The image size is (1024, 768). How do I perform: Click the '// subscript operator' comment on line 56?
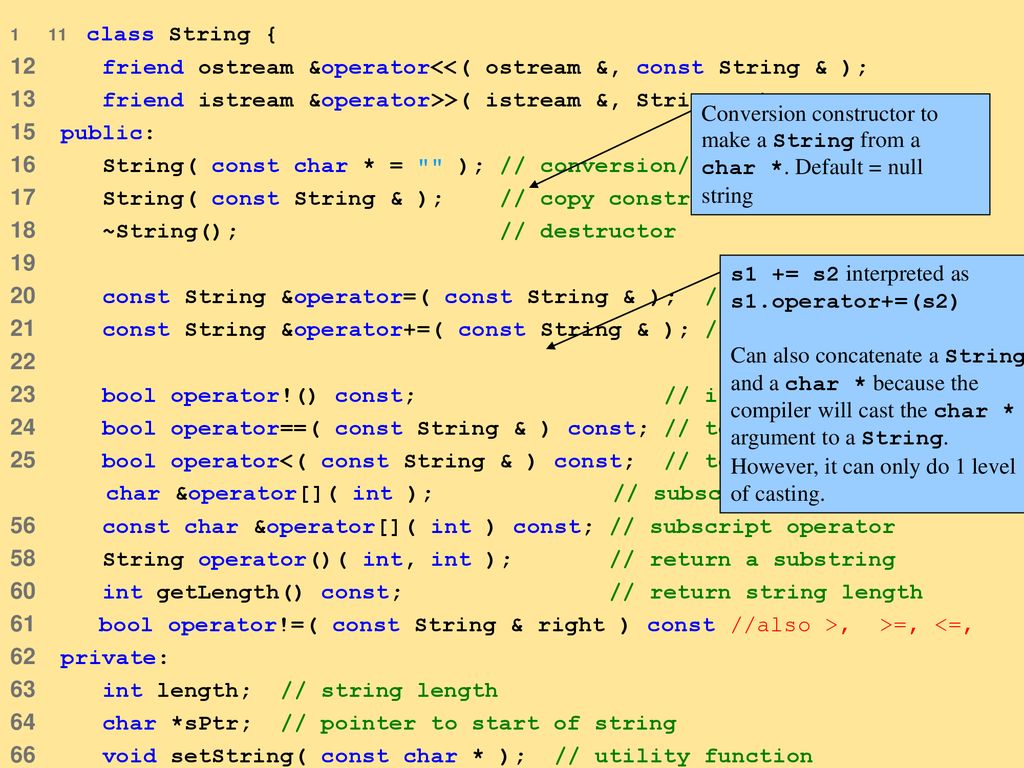(752, 527)
